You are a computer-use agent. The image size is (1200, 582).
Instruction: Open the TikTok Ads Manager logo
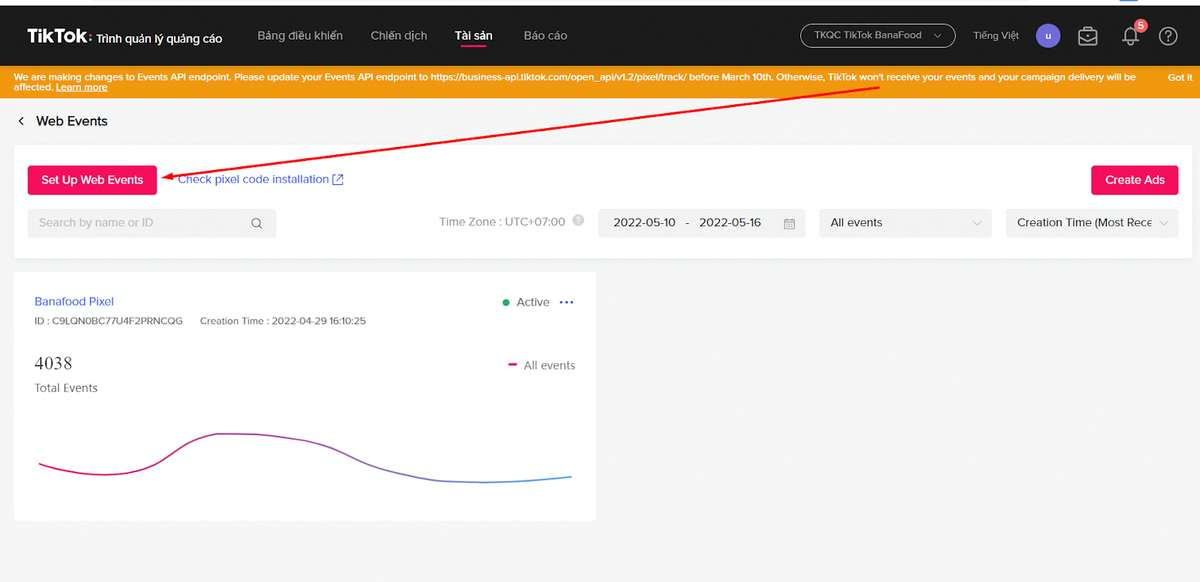(125, 37)
